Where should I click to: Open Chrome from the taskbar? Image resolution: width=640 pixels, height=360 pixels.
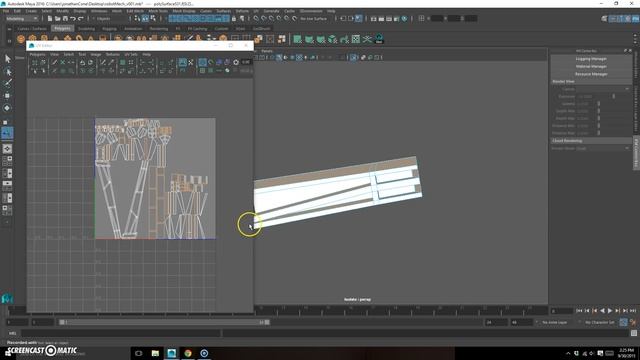tap(188, 353)
